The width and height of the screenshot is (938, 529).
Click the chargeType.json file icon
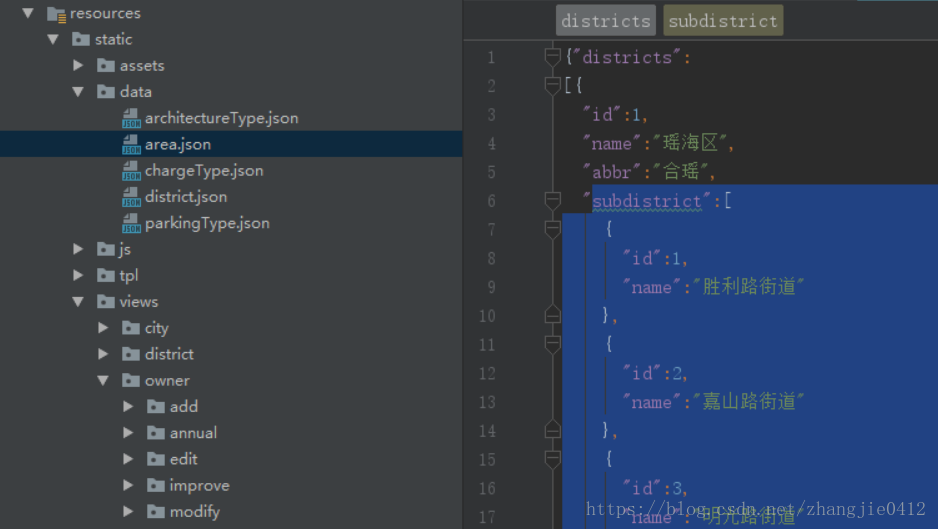point(131,171)
